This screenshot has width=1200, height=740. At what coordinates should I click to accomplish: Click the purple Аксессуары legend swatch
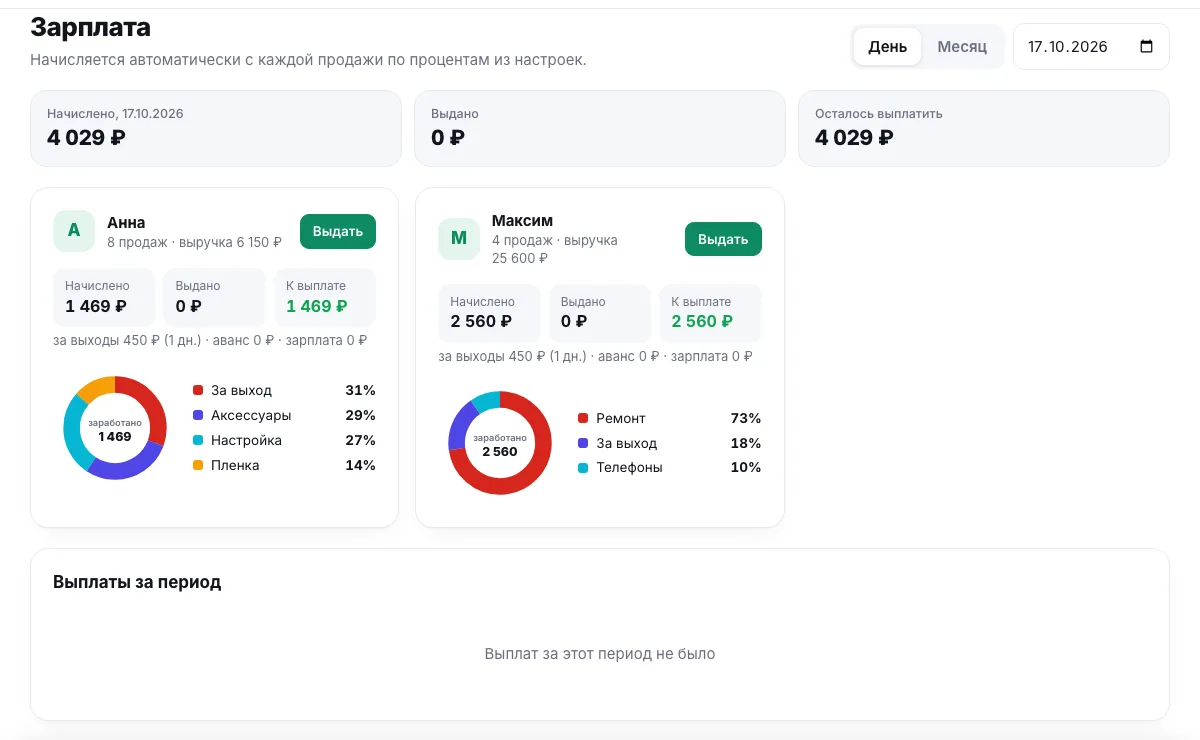click(x=198, y=415)
